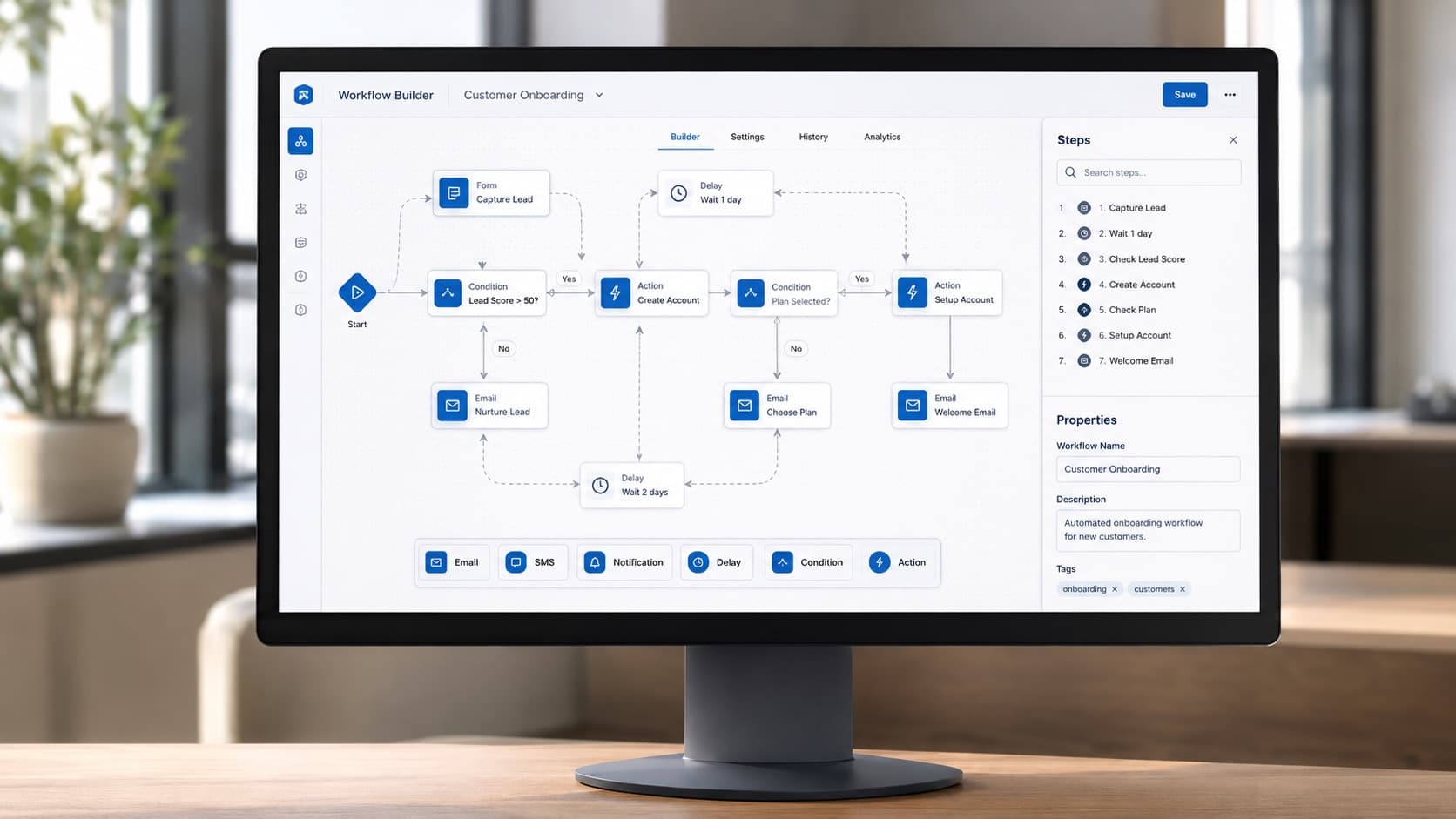This screenshot has width=1456, height=819.
Task: Select the Email Nurture Lead node
Action: pyautogui.click(x=489, y=406)
